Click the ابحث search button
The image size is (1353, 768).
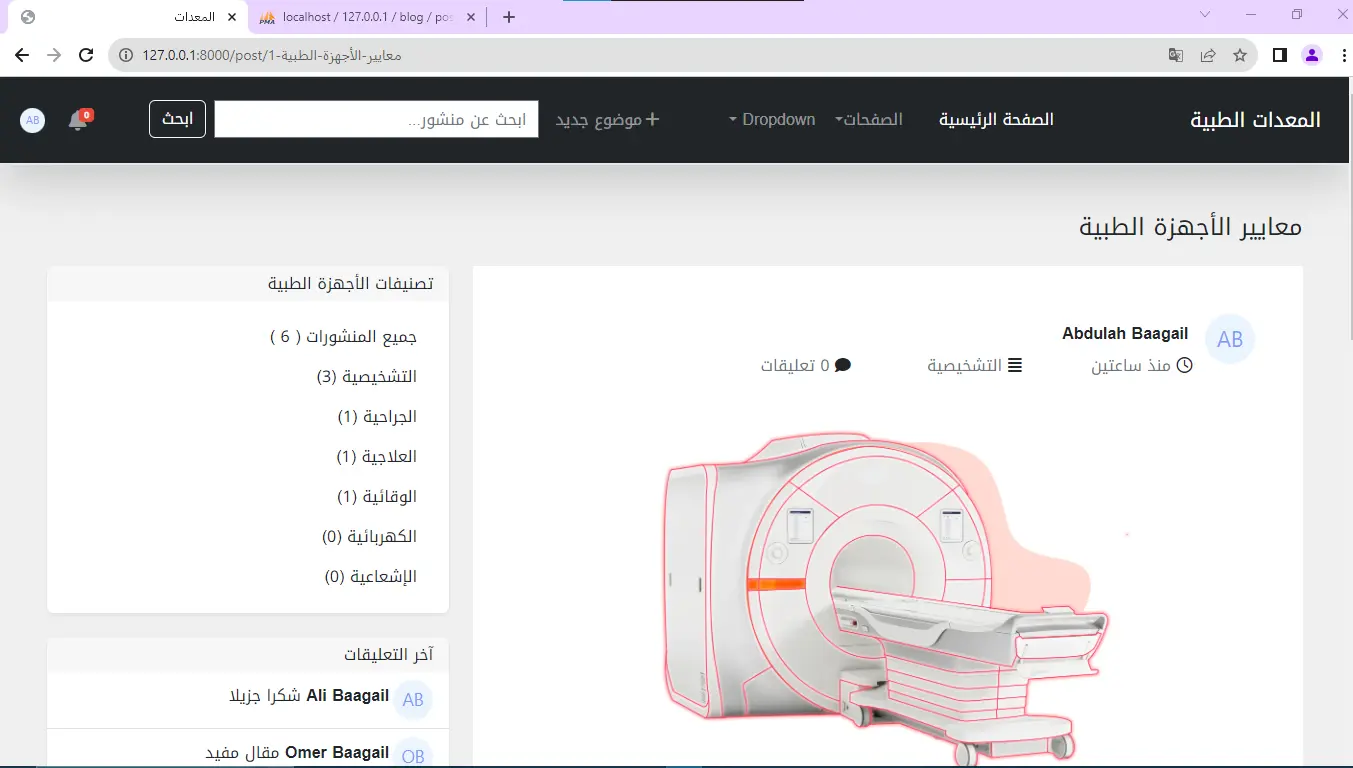click(x=177, y=119)
